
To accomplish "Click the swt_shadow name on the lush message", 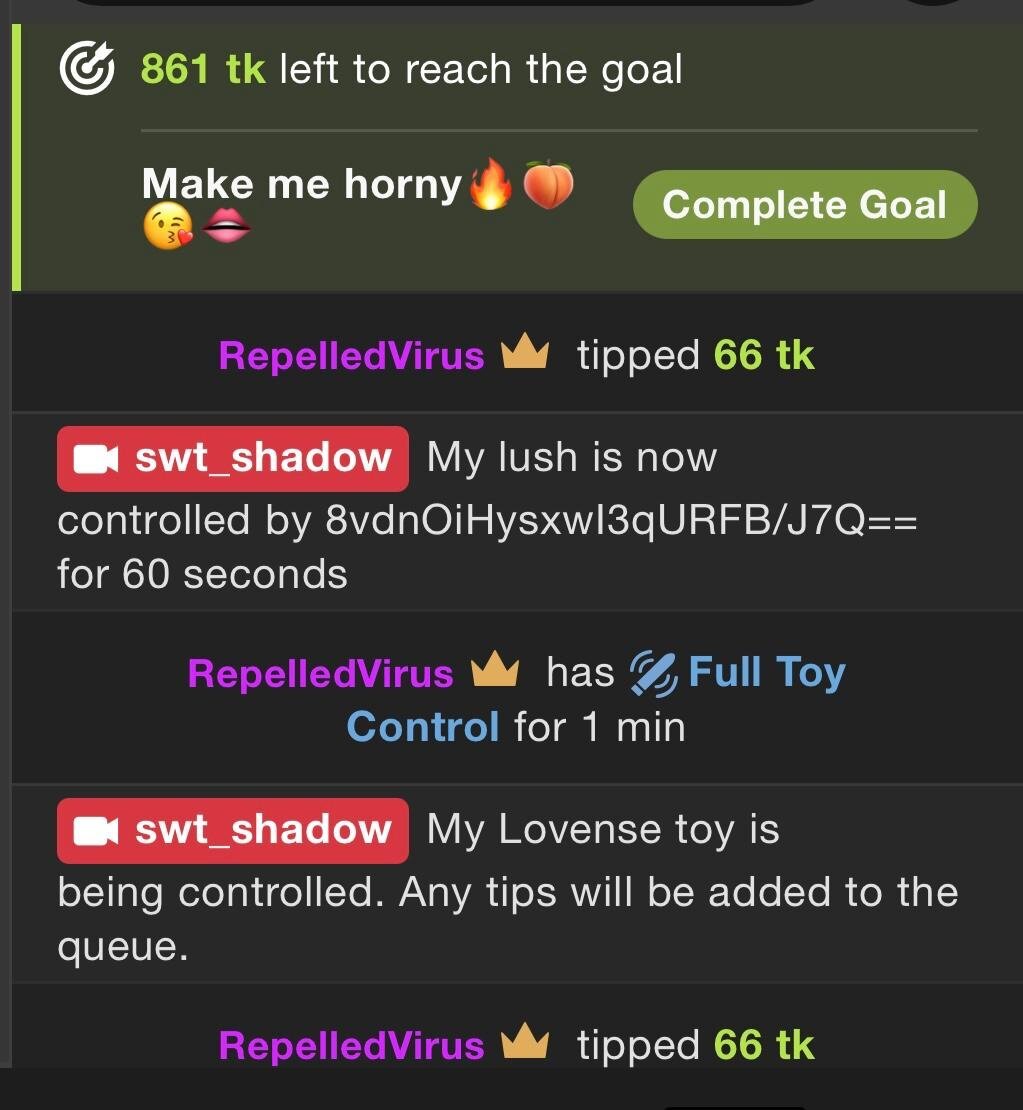I will [x=263, y=457].
